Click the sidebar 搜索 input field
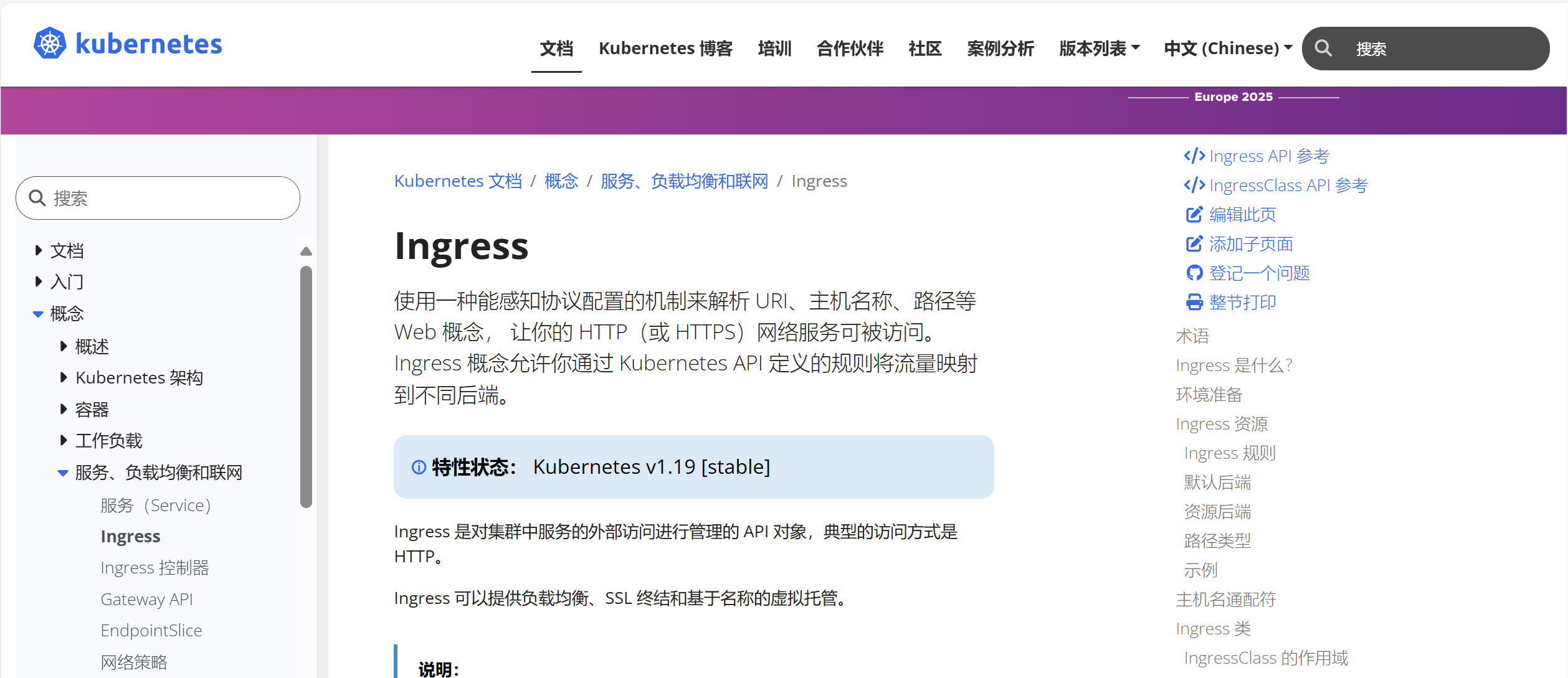Image resolution: width=1568 pixels, height=678 pixels. pyautogui.click(x=158, y=198)
